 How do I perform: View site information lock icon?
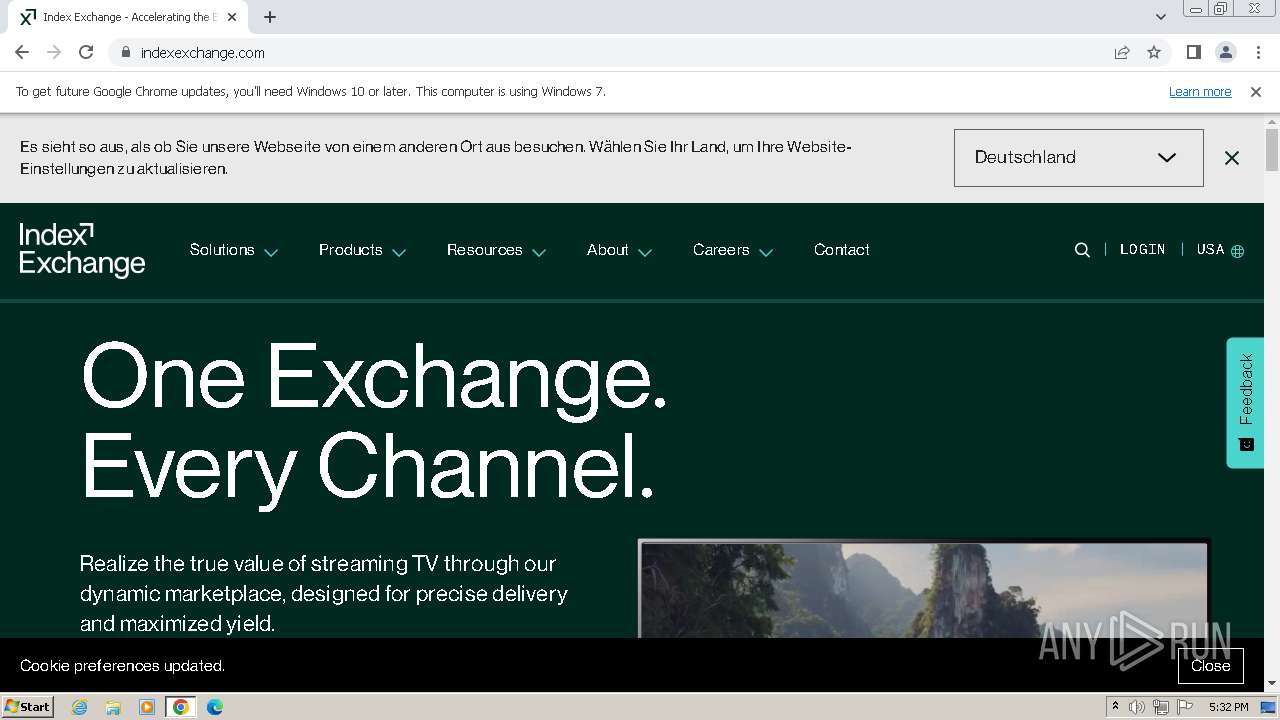click(x=125, y=52)
